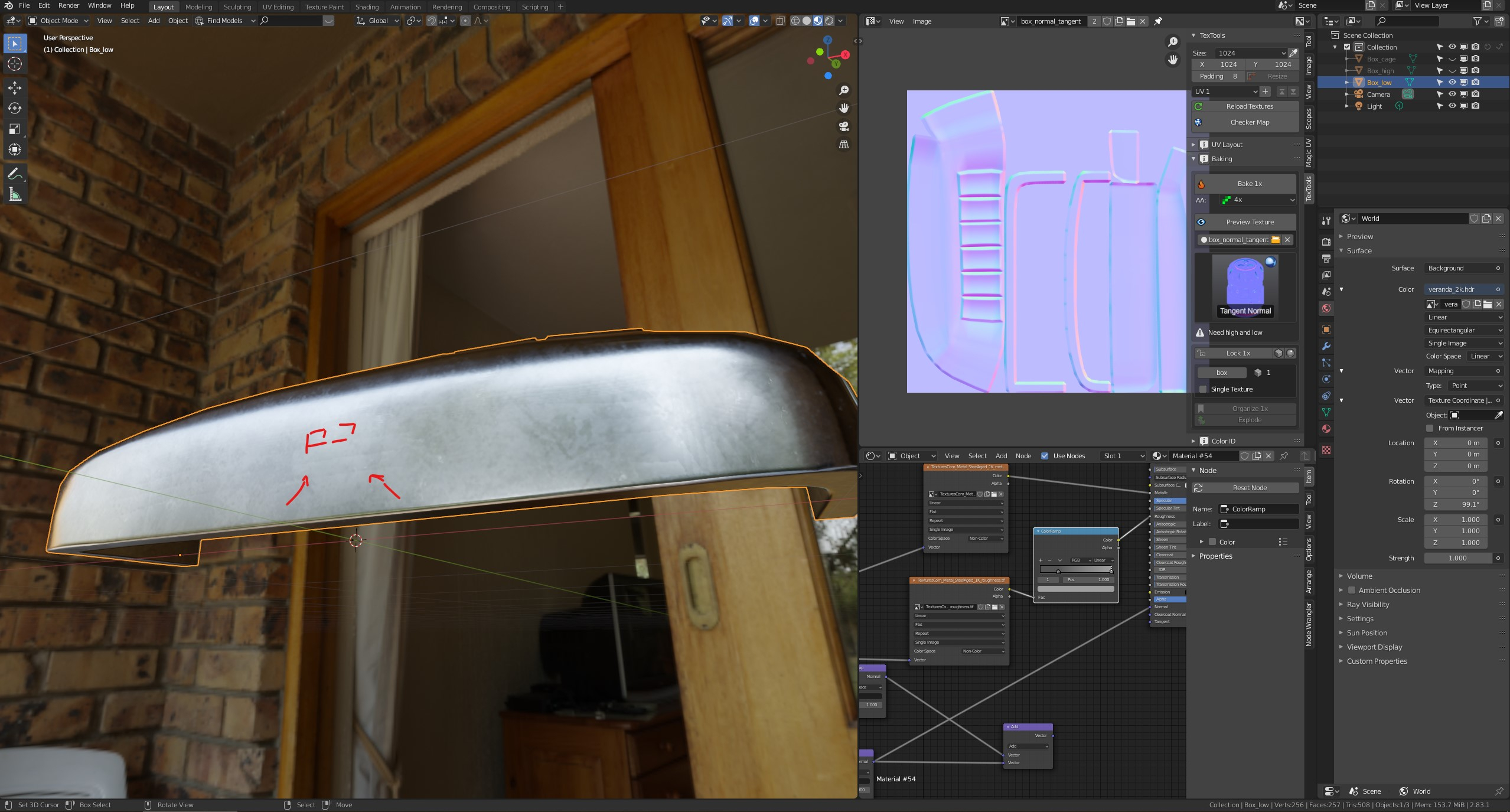Select the Scale tool
This screenshot has width=1510, height=812.
(x=15, y=129)
